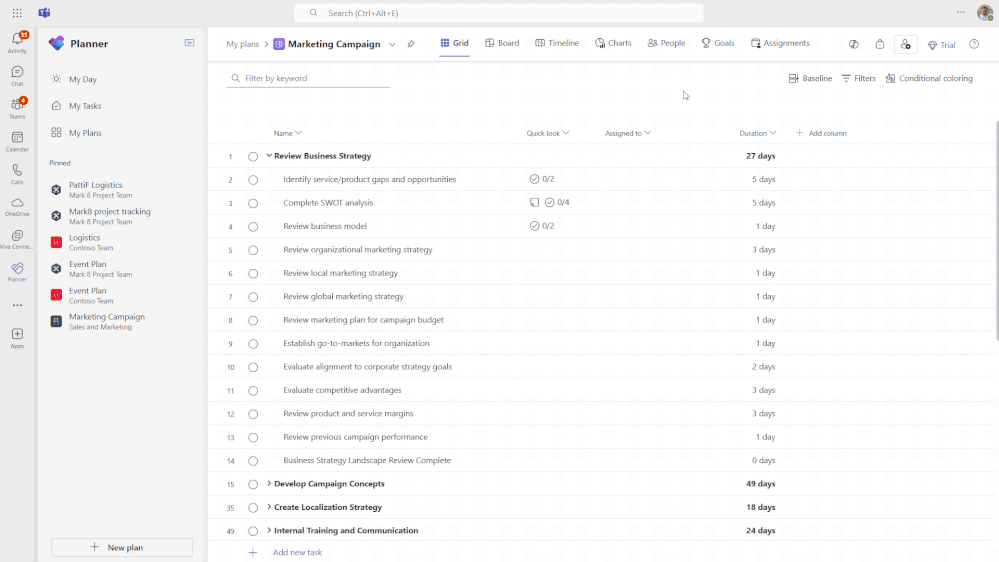Viewport: 999px width, 562px height.
Task: Open the Duration column dropdown
Action: 773,133
